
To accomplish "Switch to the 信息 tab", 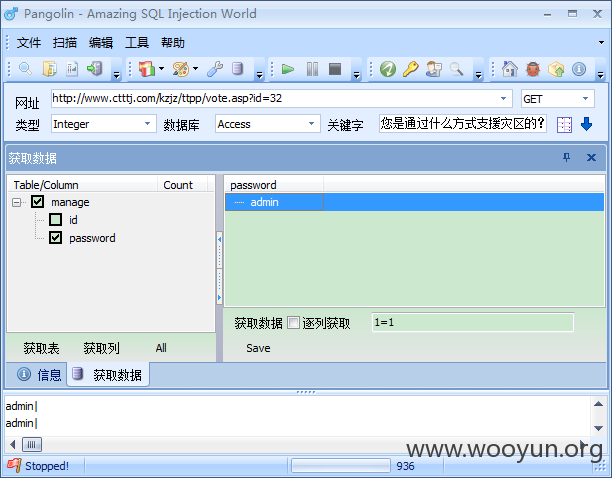I will (x=39, y=375).
